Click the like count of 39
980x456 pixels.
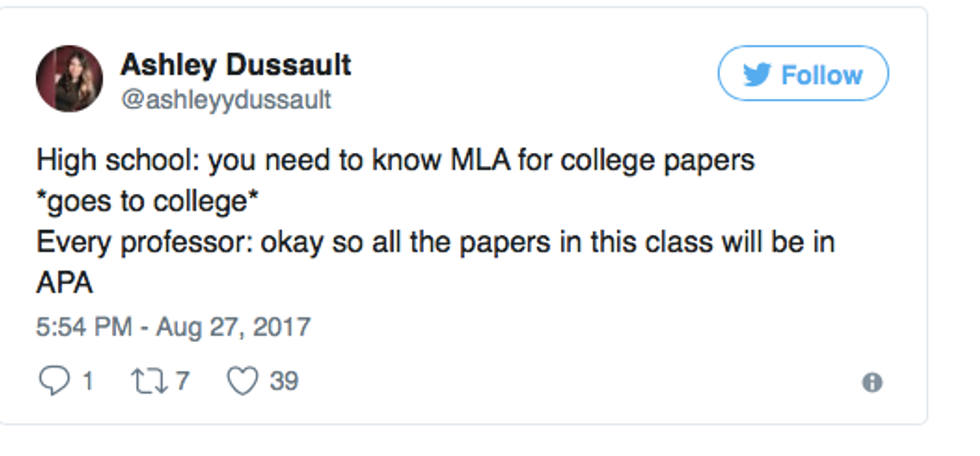pyautogui.click(x=283, y=381)
